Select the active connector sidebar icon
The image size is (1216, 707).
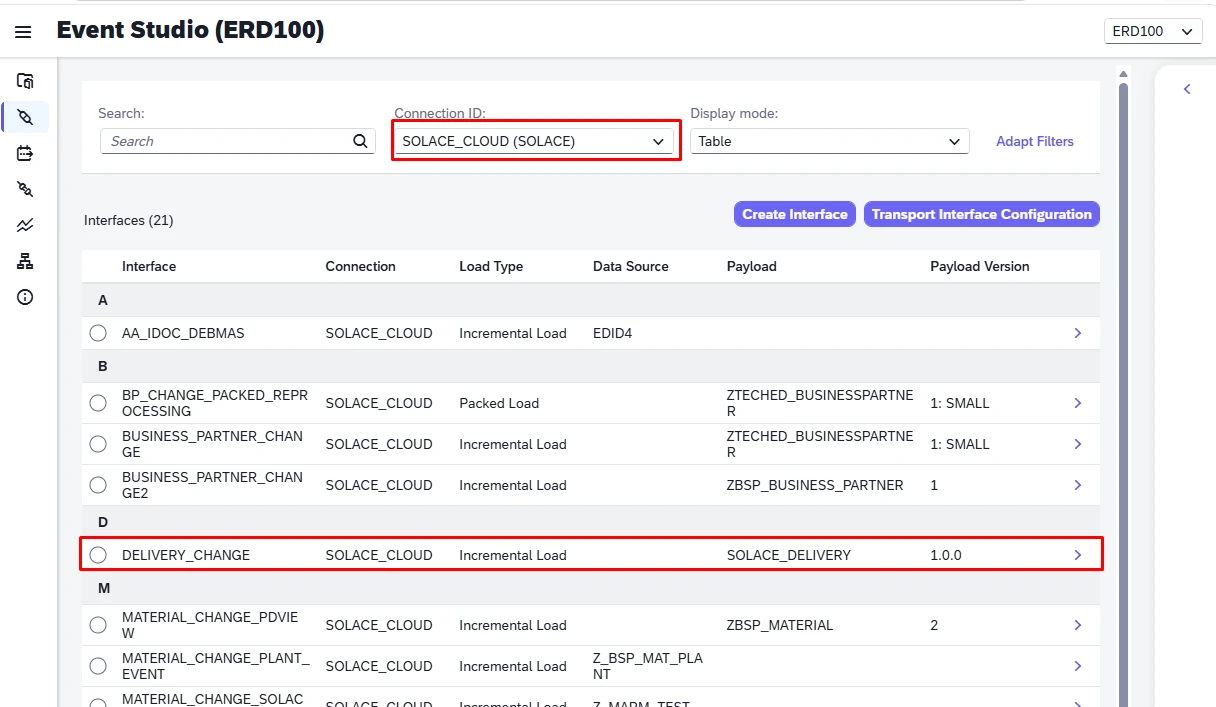pyautogui.click(x=25, y=117)
